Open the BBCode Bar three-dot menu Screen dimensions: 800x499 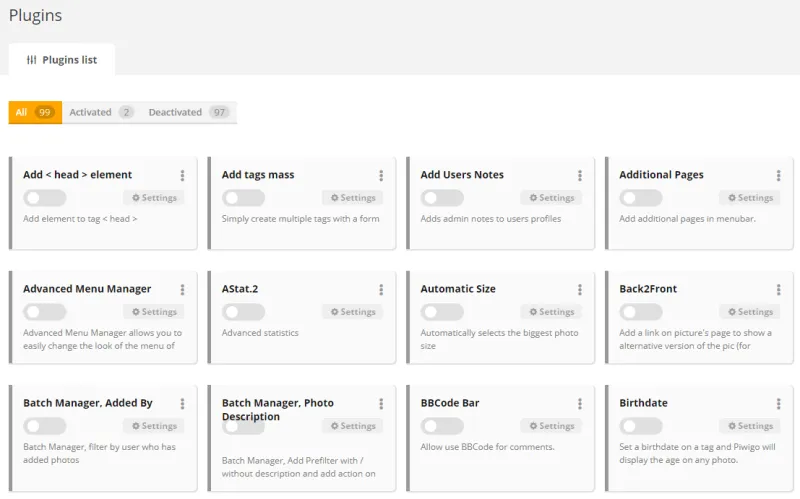click(x=580, y=403)
